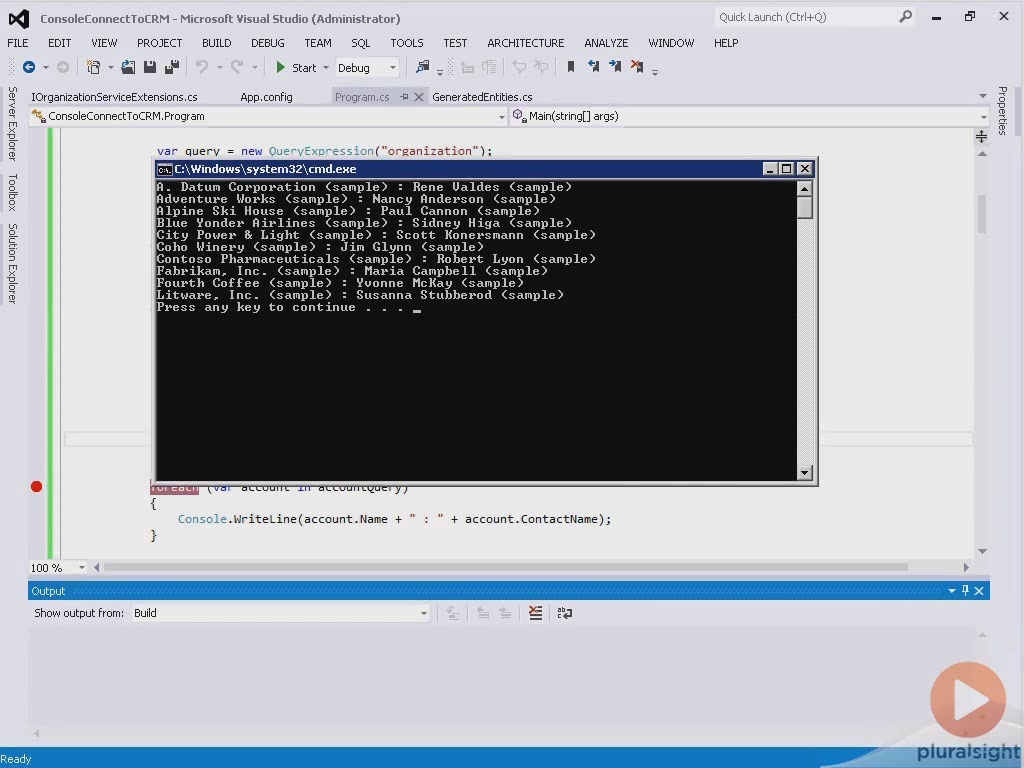
Task: Go to the previous bookmark icon
Action: (593, 67)
